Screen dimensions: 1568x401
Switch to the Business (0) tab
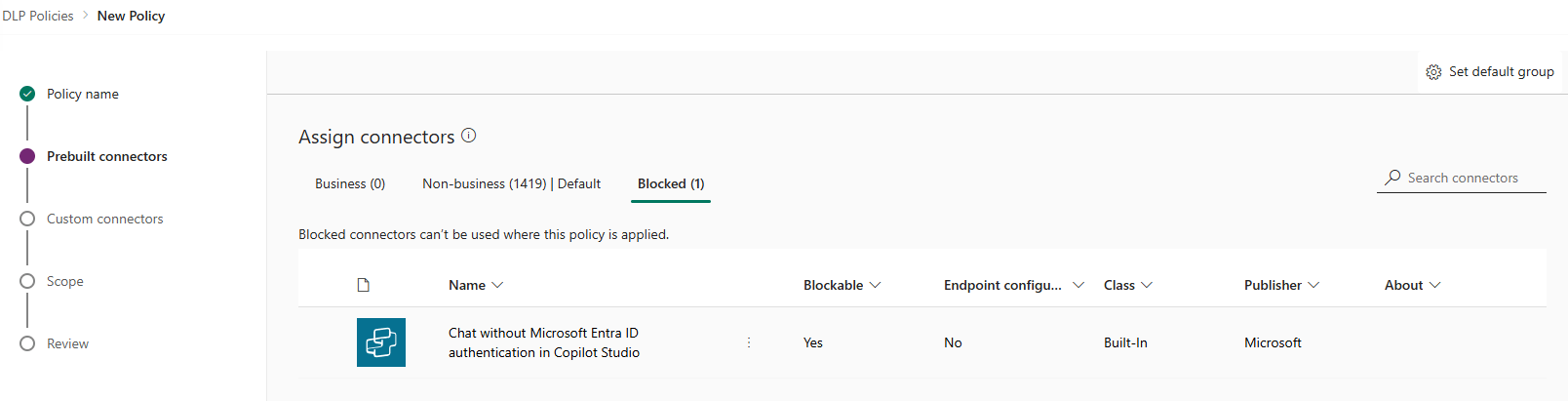tap(350, 183)
